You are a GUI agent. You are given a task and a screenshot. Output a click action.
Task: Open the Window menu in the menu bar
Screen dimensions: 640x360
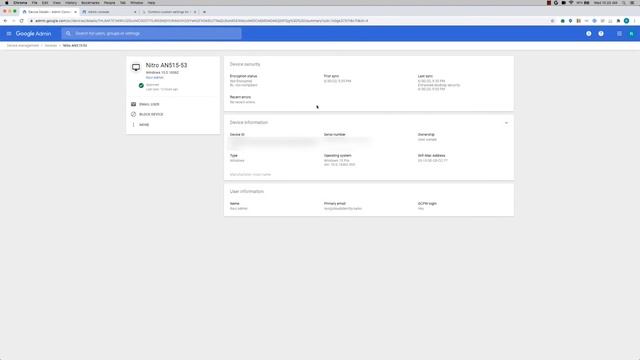coord(136,2)
